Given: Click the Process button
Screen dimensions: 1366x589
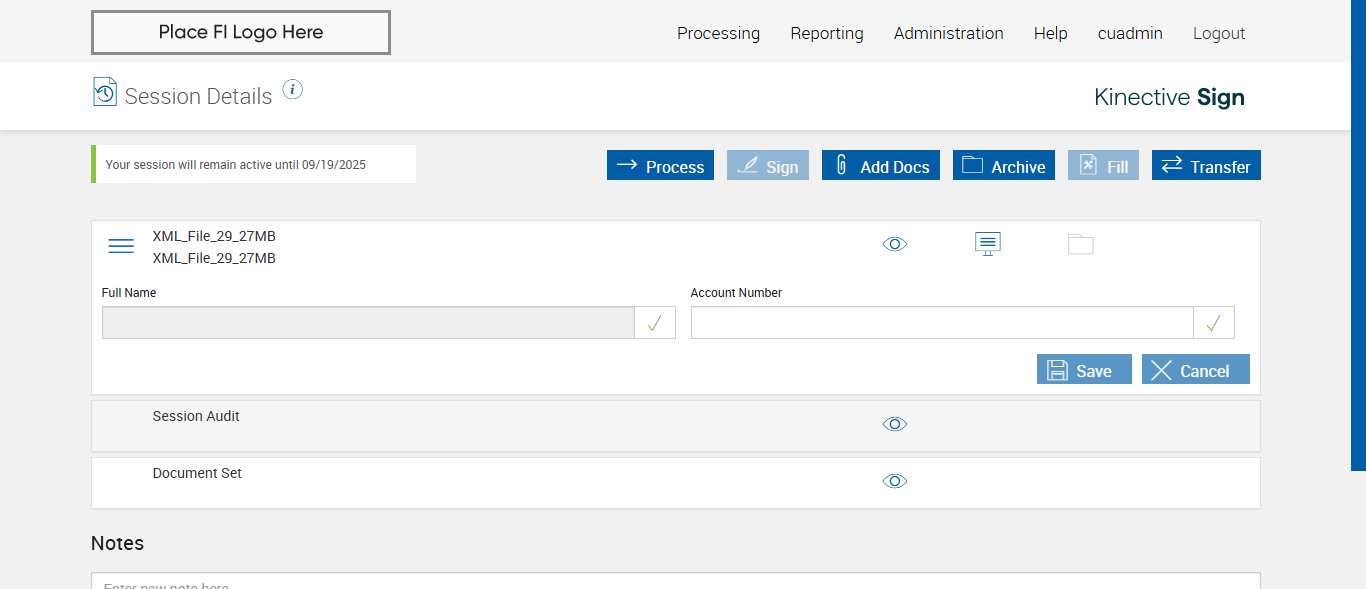Looking at the screenshot, I should pyautogui.click(x=660, y=166).
